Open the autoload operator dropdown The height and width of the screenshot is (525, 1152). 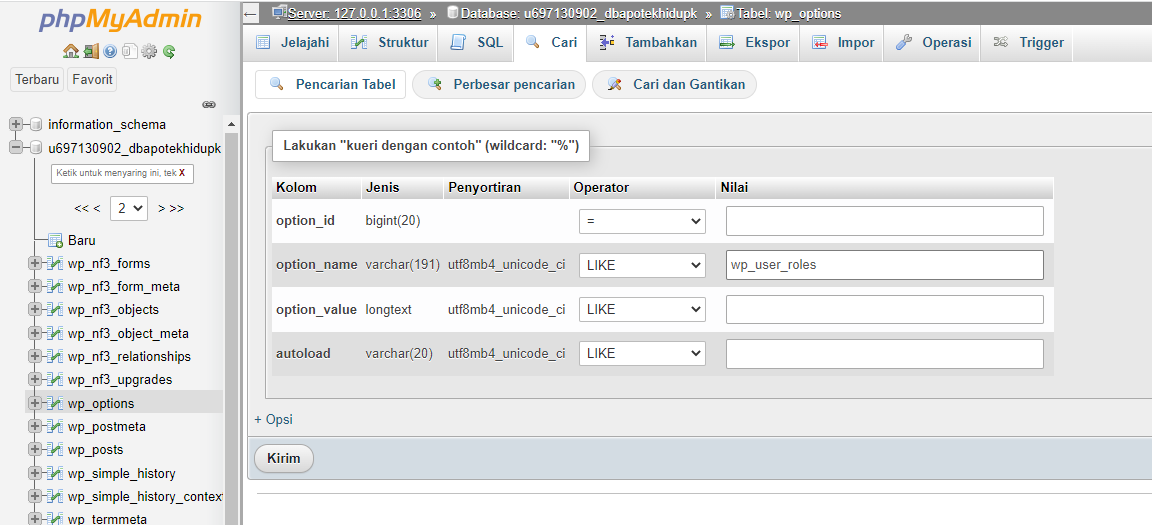pyautogui.click(x=642, y=353)
